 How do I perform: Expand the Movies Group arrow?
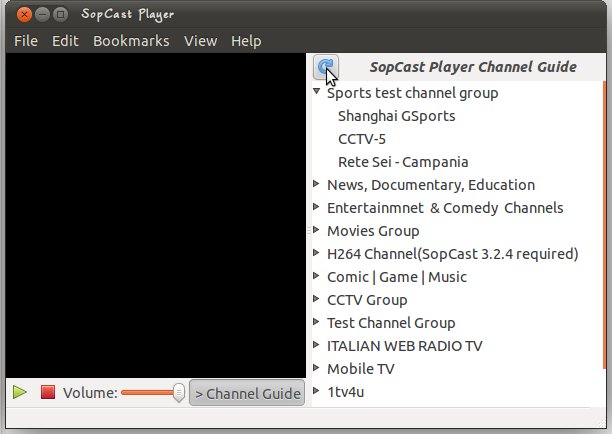click(x=317, y=230)
